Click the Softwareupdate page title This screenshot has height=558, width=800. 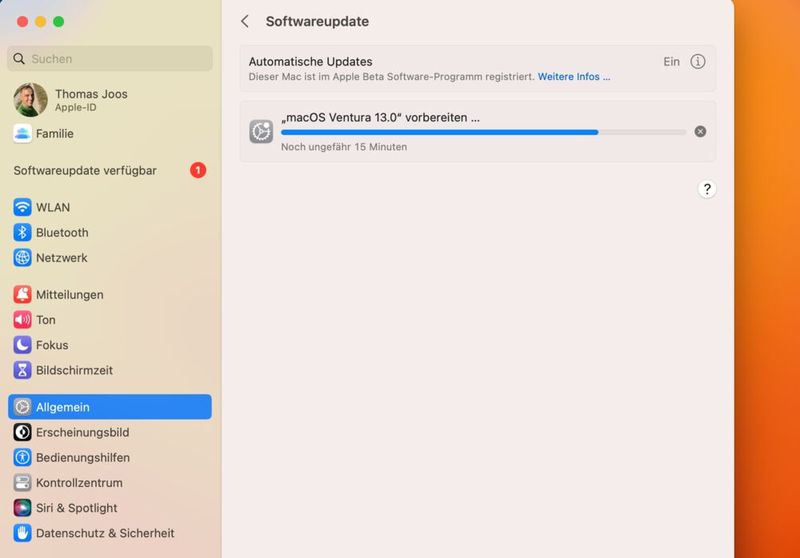(x=317, y=21)
